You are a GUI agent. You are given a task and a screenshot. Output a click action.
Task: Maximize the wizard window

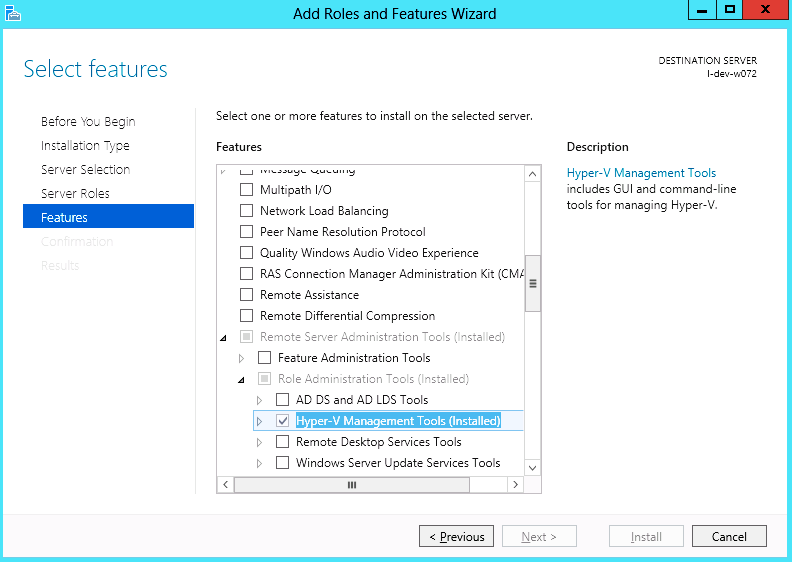730,10
